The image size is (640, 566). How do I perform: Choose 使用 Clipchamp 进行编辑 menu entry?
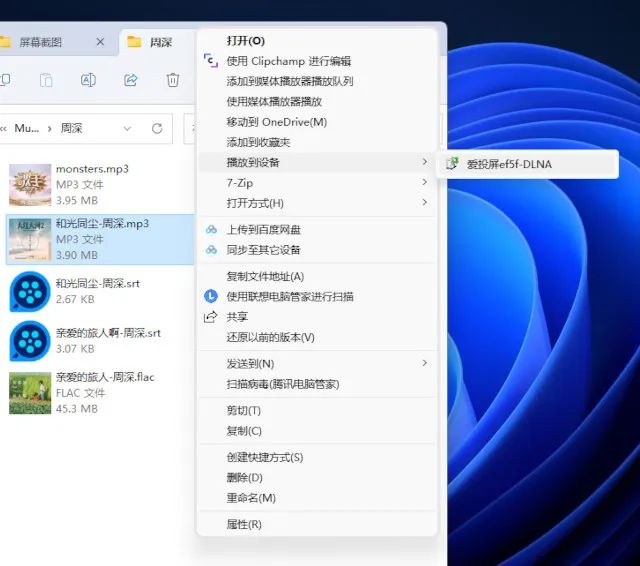coord(288,61)
